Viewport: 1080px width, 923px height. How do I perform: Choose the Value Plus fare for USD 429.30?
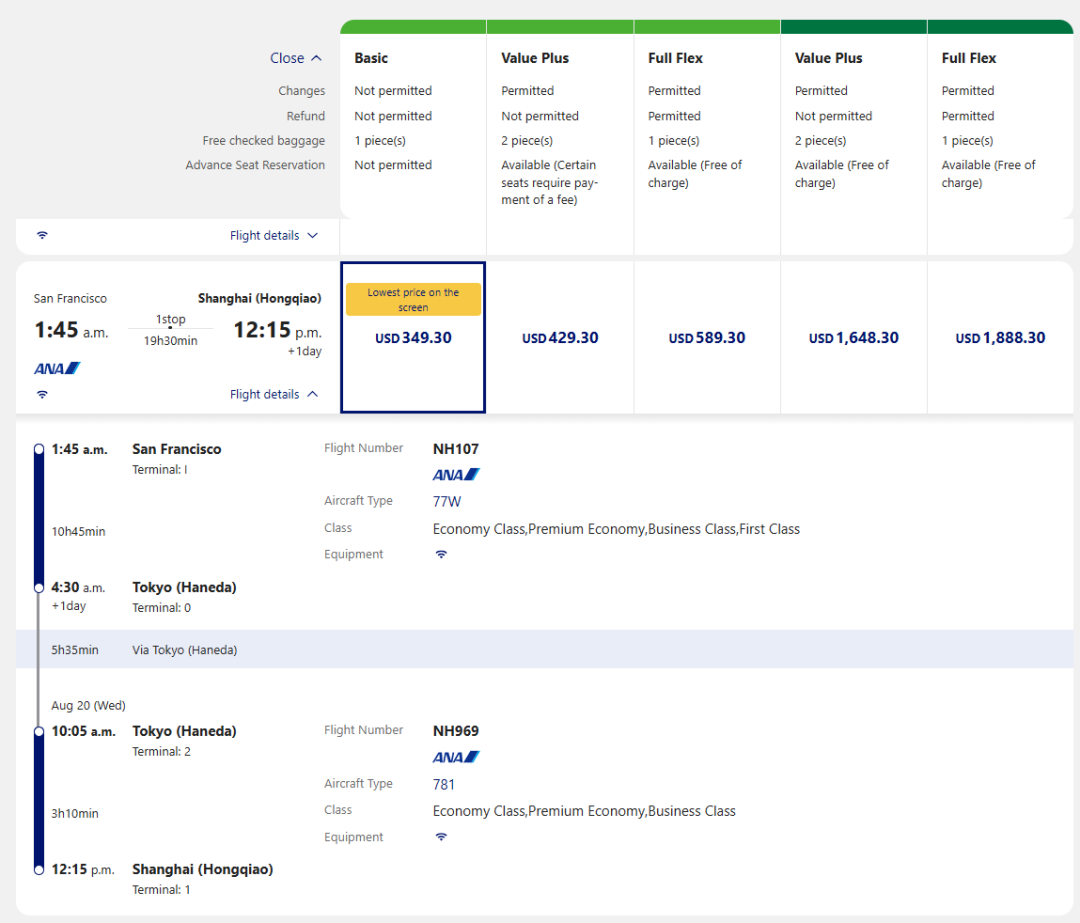point(560,338)
